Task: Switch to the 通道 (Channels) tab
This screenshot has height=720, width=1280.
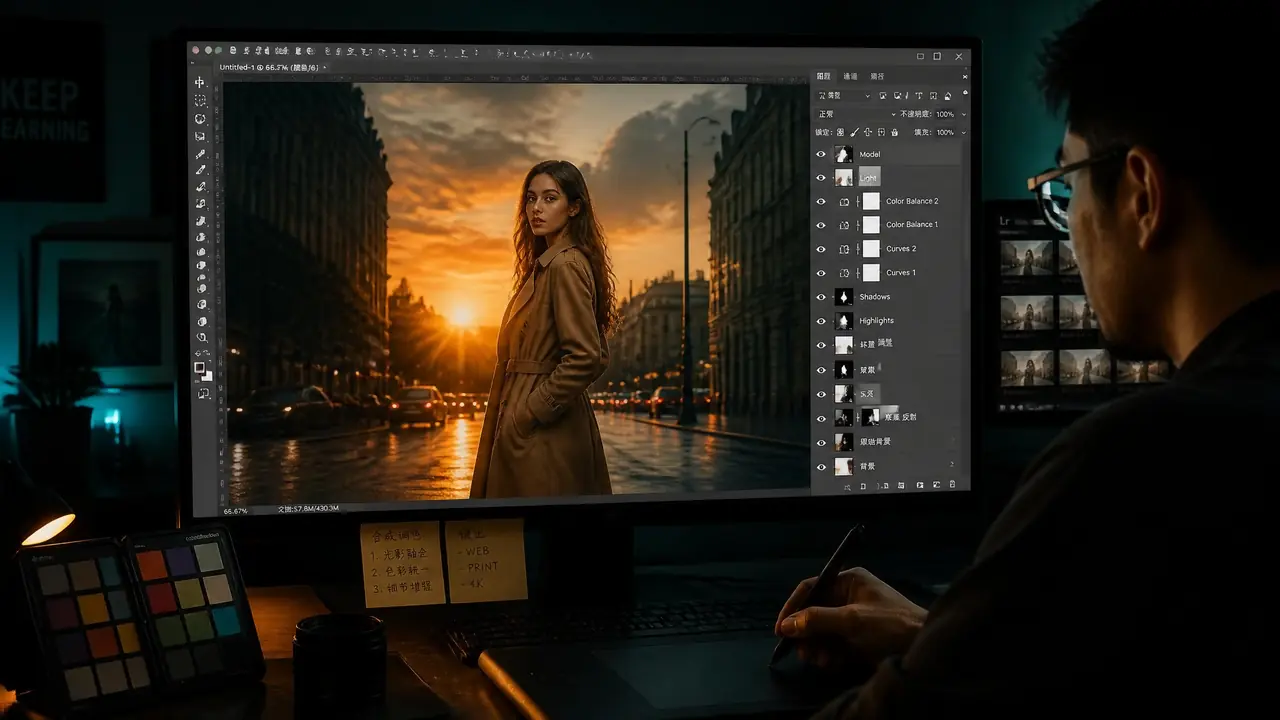Action: pos(850,76)
